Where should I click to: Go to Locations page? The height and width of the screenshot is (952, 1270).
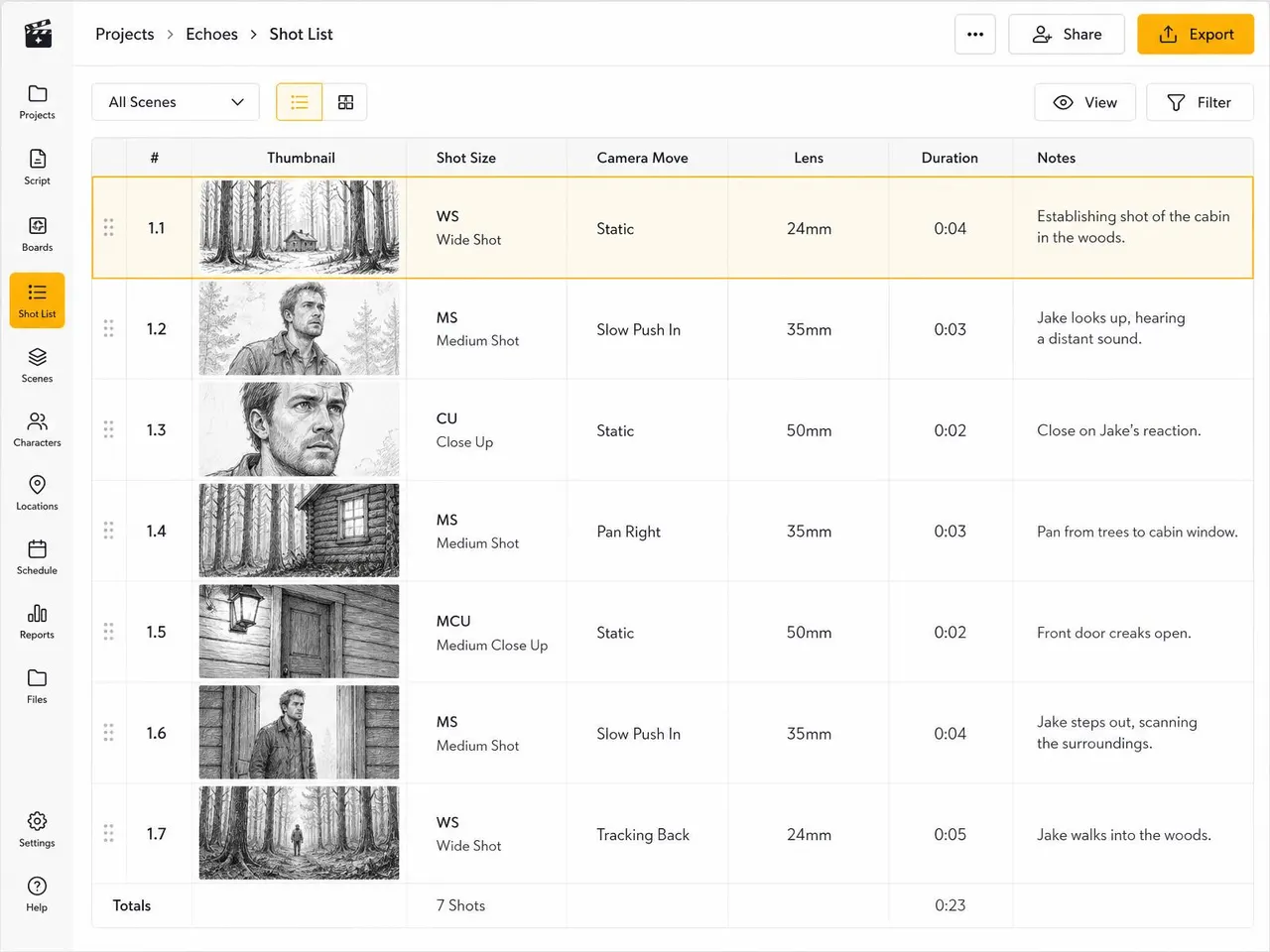pyautogui.click(x=37, y=493)
